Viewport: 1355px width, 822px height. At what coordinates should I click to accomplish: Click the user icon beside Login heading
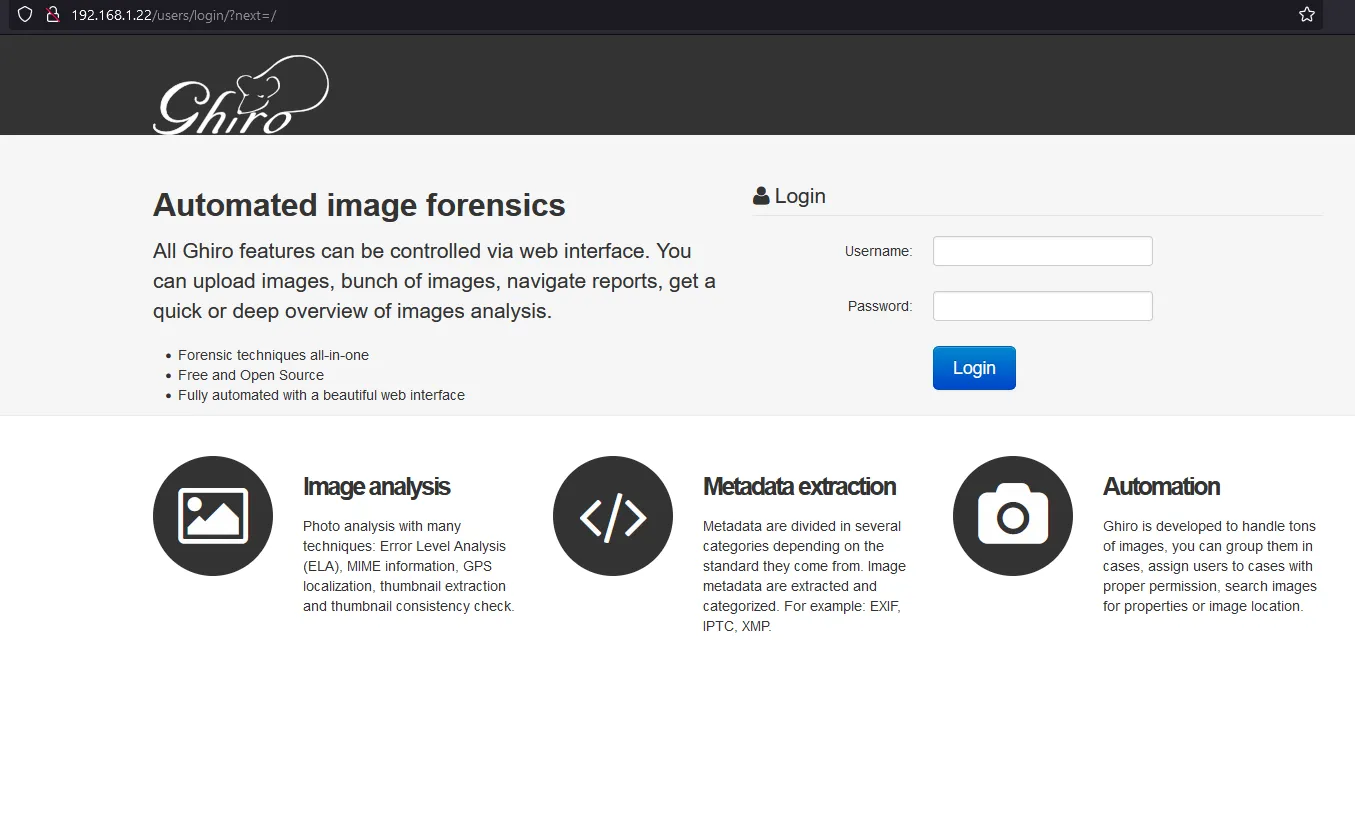[761, 196]
